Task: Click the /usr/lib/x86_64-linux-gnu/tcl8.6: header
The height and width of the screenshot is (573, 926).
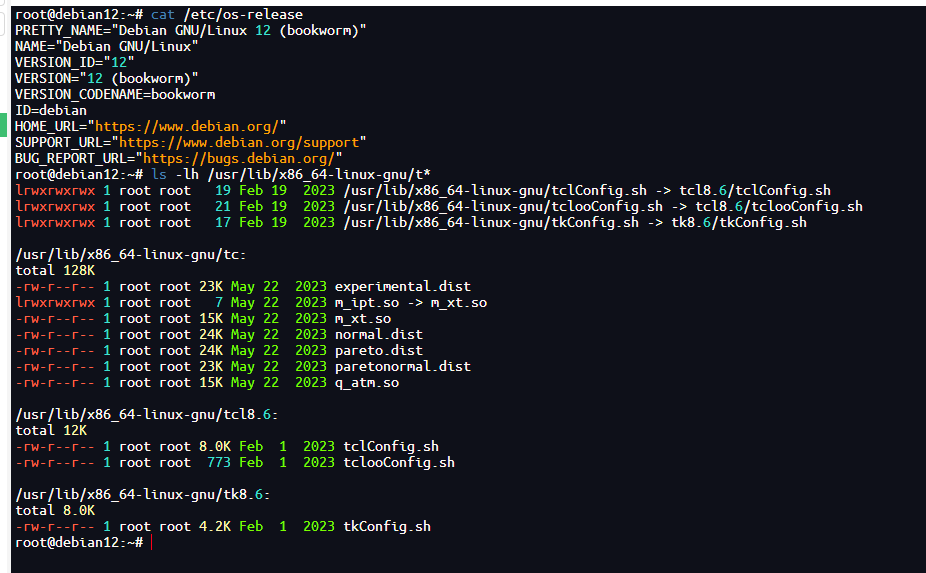Action: pyautogui.click(x=146, y=415)
